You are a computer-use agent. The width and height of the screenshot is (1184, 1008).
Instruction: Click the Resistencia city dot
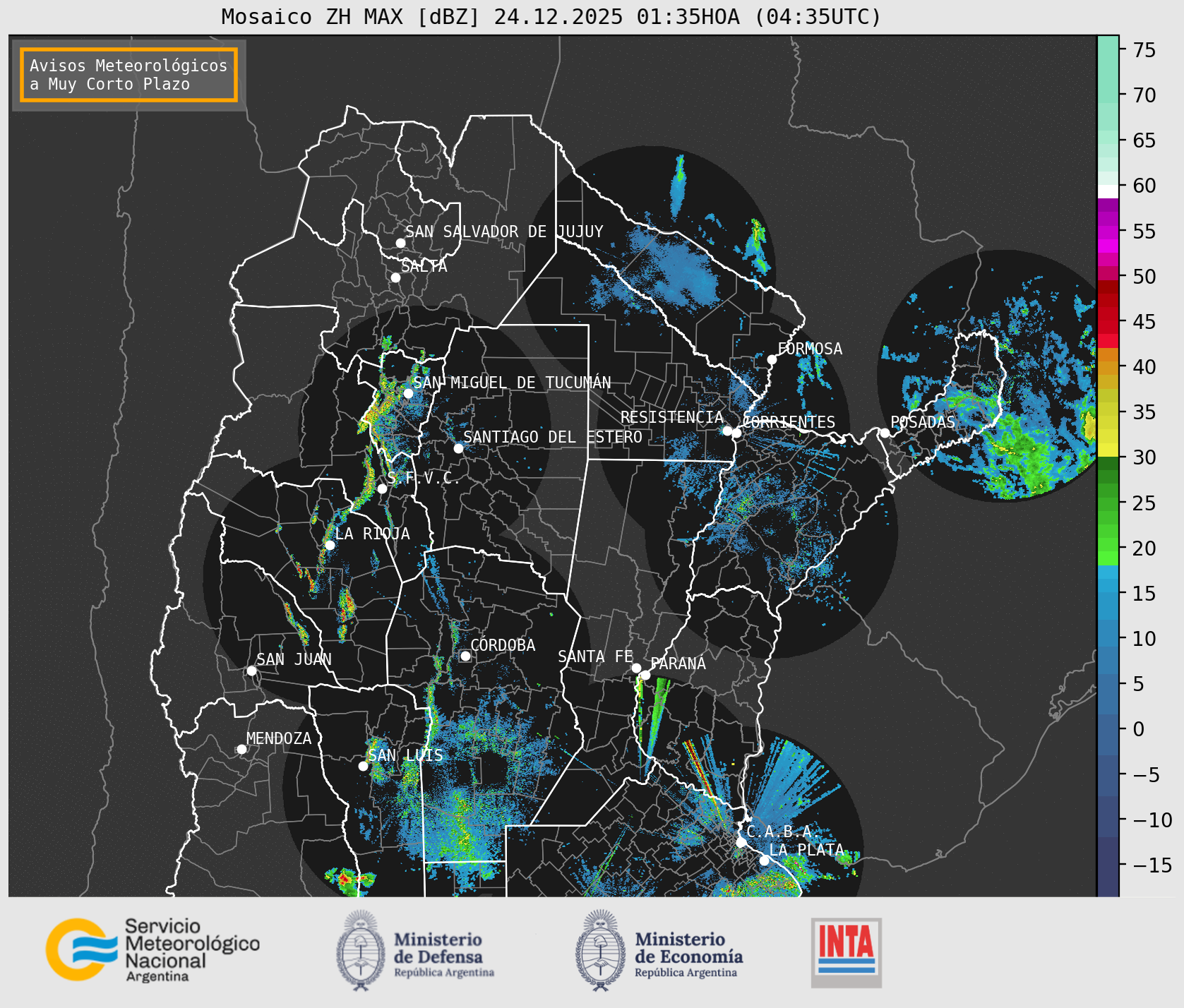(x=727, y=431)
